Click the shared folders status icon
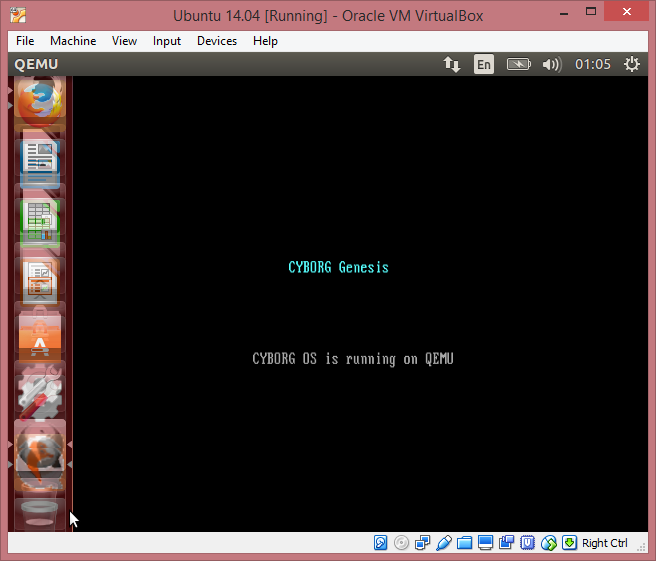The height and width of the screenshot is (561, 656). [464, 543]
